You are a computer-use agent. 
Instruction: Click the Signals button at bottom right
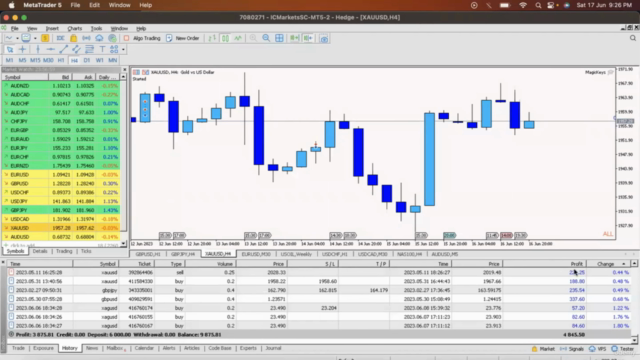572,349
